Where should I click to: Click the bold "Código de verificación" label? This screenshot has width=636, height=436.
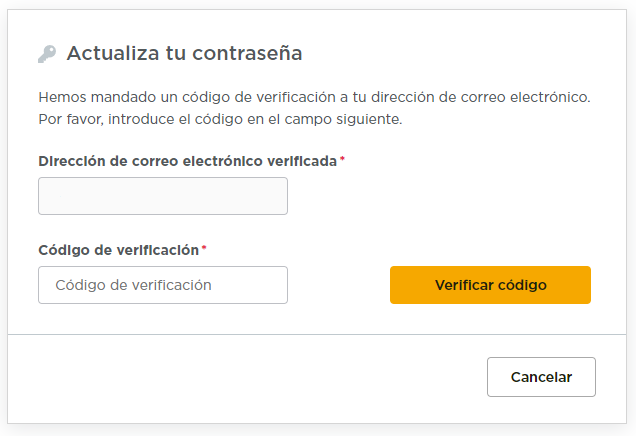point(119,249)
